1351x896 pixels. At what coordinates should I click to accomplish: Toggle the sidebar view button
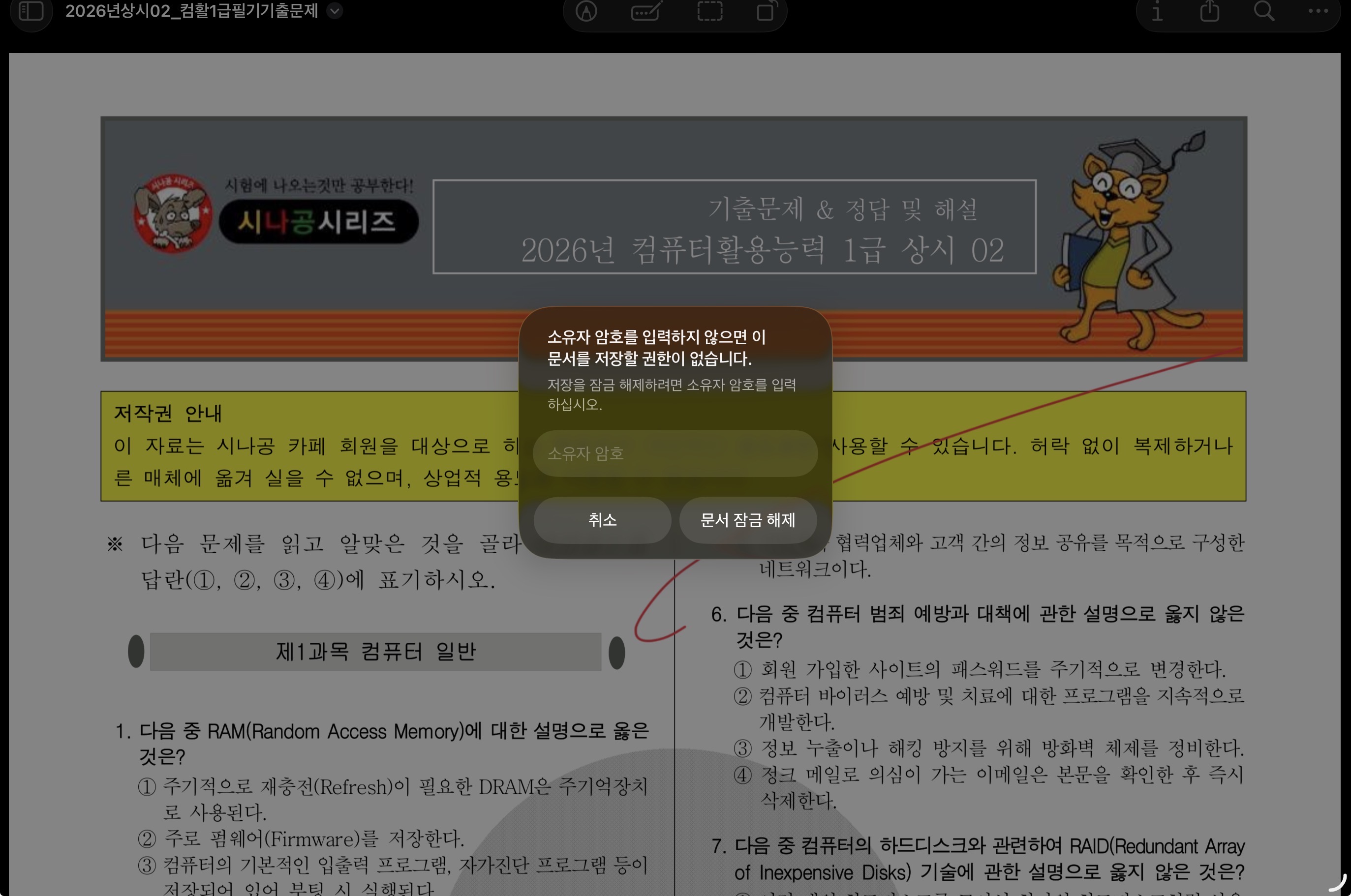click(31, 11)
